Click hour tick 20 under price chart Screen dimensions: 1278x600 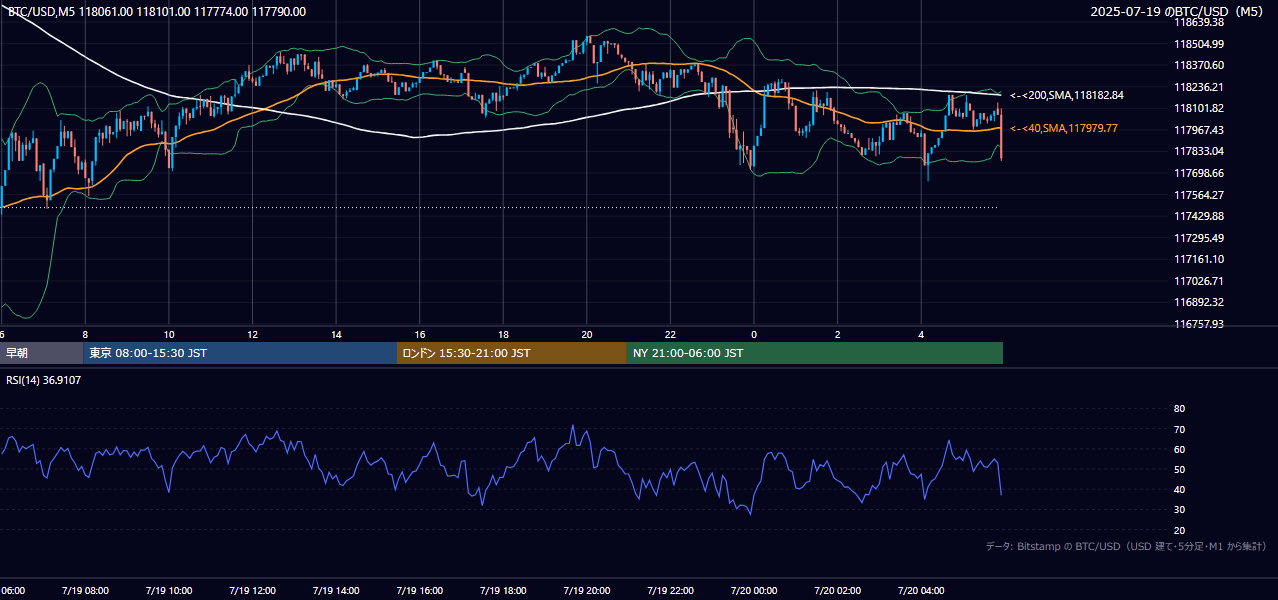pos(587,335)
